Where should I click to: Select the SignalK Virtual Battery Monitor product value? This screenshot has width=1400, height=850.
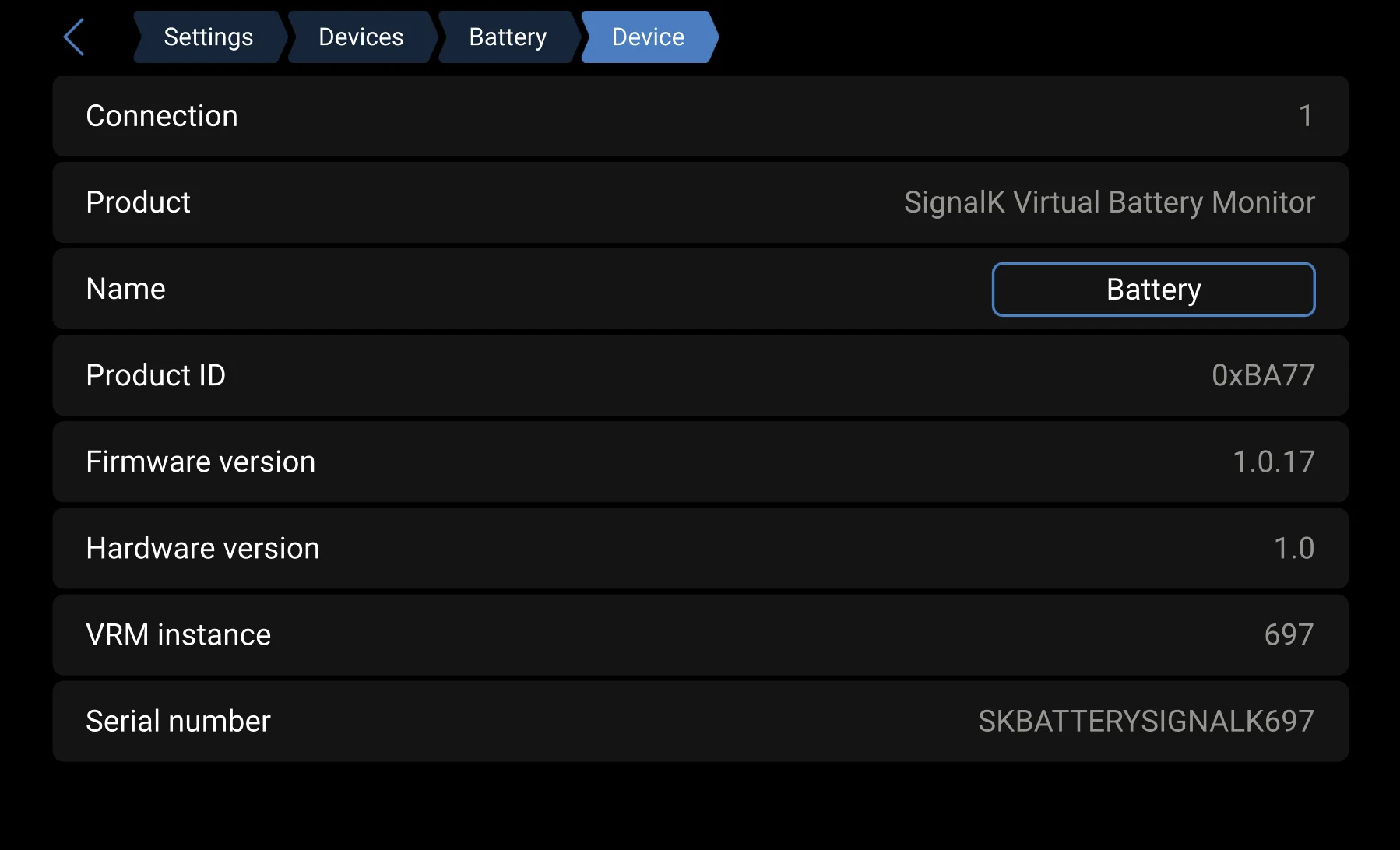point(1109,202)
